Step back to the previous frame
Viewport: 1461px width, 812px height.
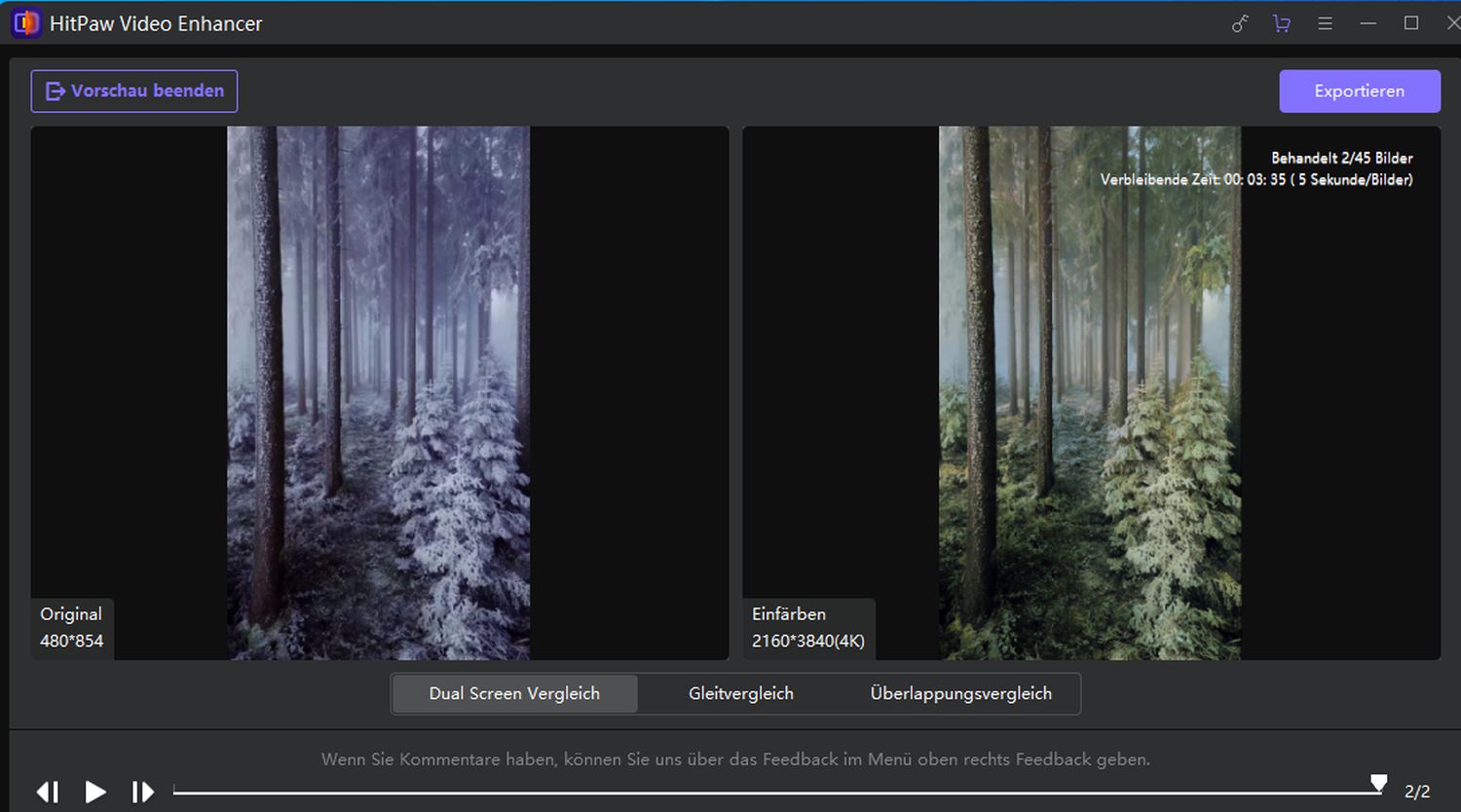(48, 792)
